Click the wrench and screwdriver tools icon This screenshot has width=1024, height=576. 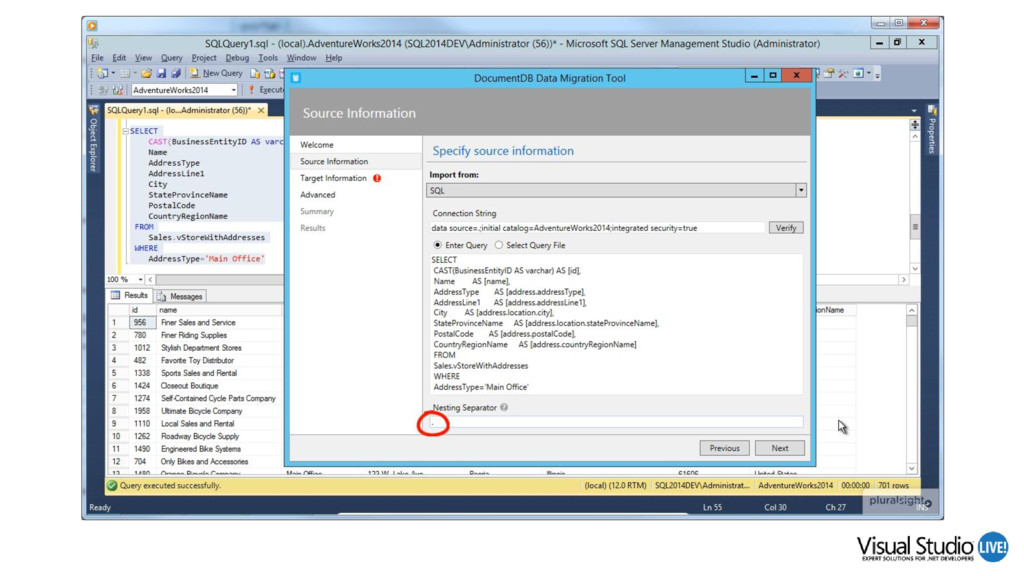pyautogui.click(x=843, y=74)
